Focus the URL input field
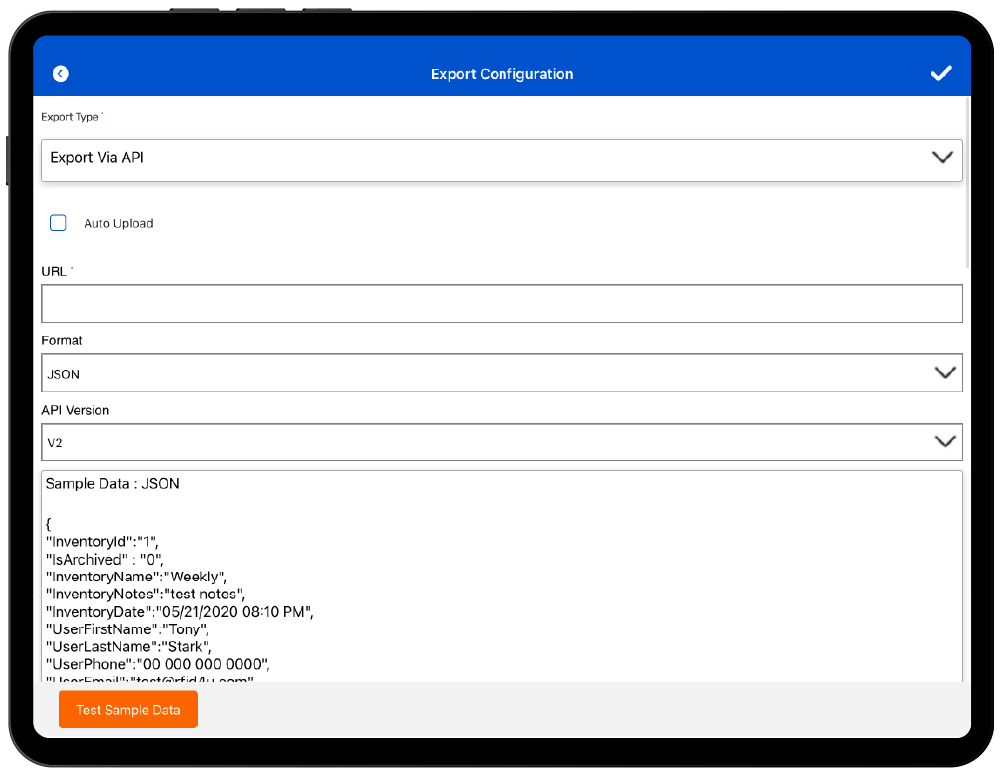 (x=501, y=304)
